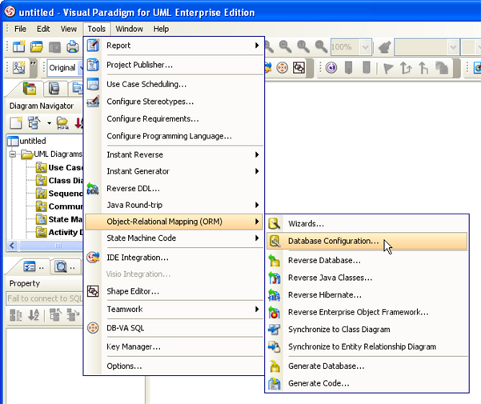Open the Original look combo box
The width and height of the screenshot is (481, 404).
[x=65, y=68]
